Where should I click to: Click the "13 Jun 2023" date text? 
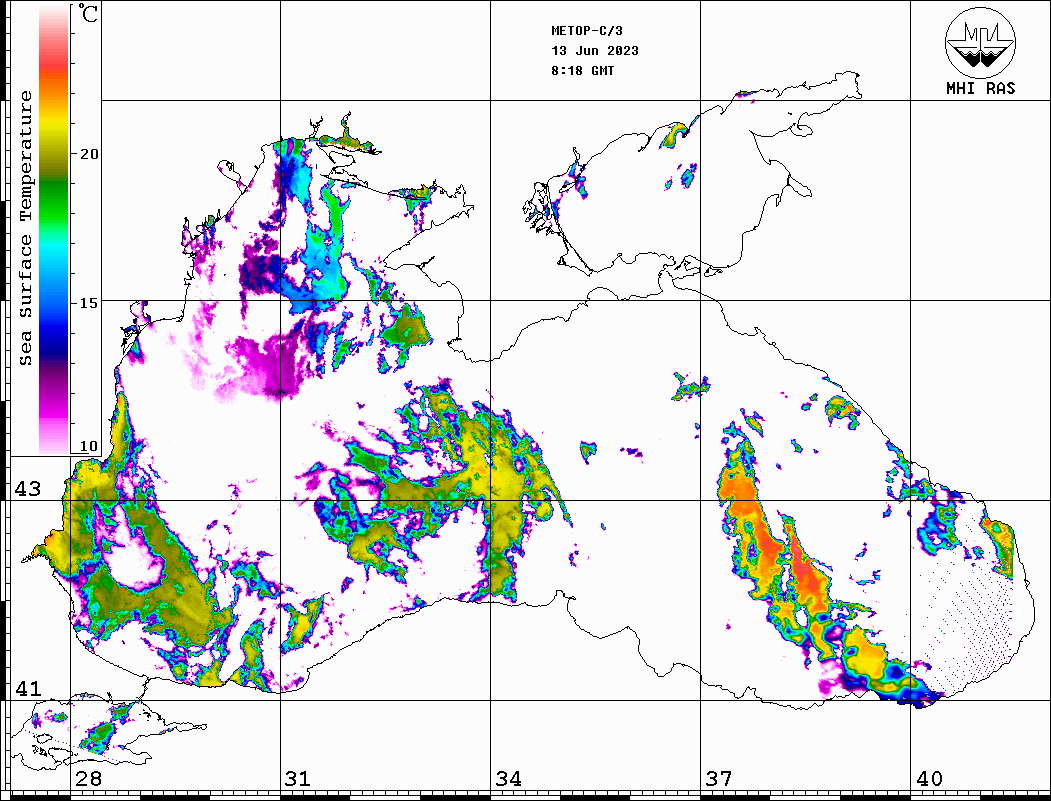(x=595, y=51)
